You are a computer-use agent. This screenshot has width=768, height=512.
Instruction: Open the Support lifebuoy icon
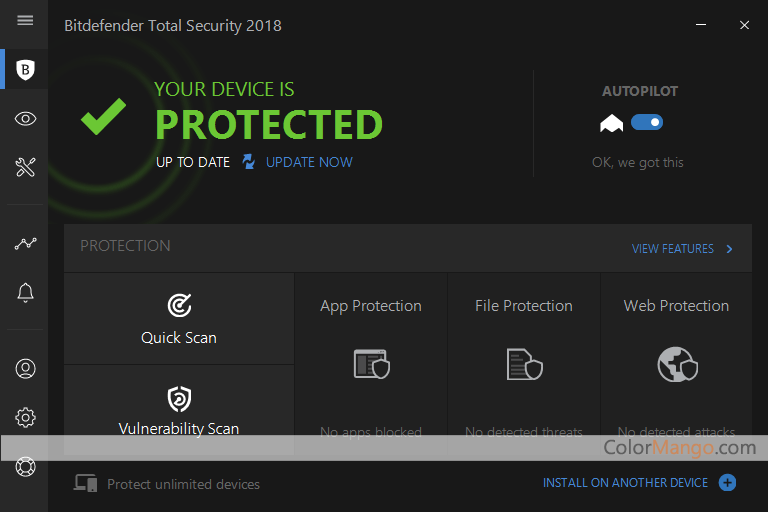point(25,466)
